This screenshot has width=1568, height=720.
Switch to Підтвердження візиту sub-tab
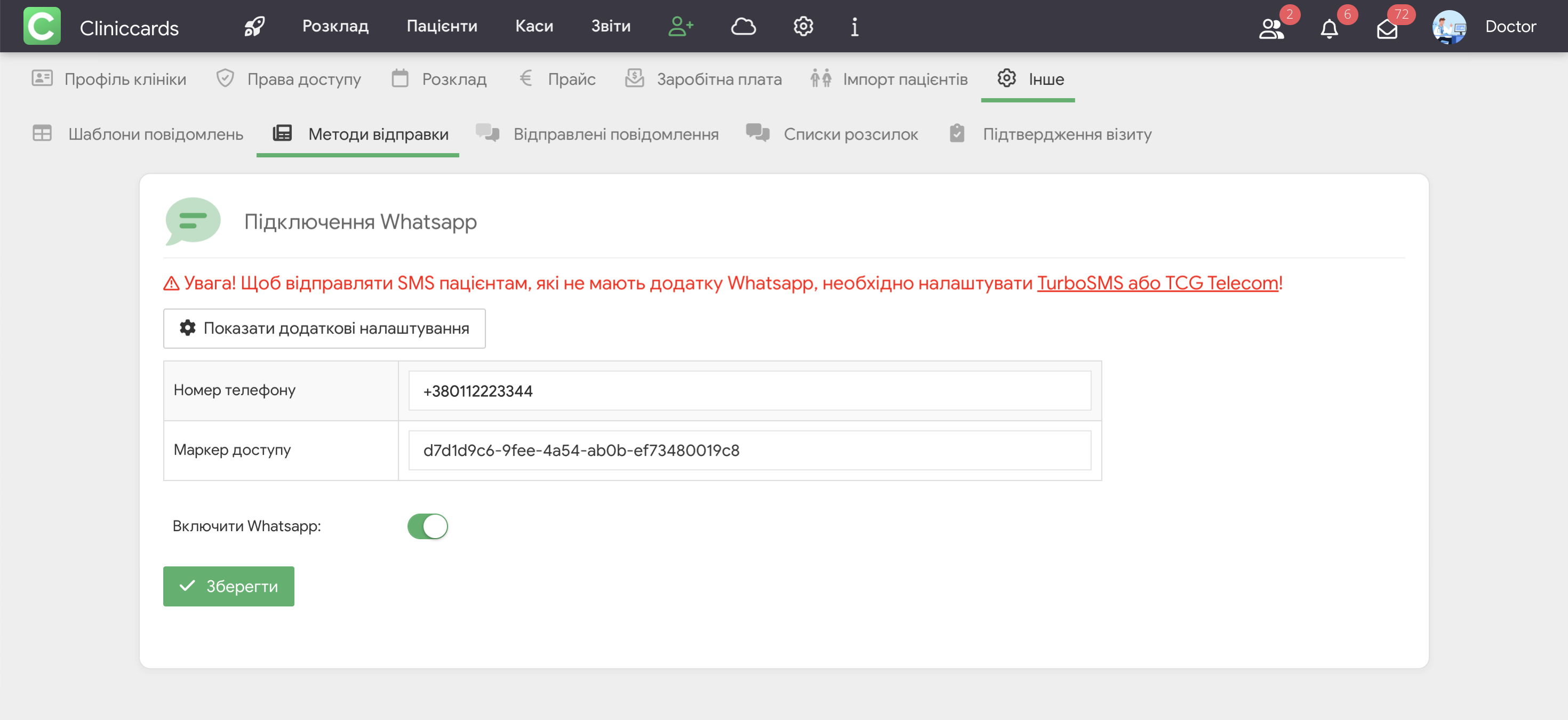click(x=1050, y=134)
